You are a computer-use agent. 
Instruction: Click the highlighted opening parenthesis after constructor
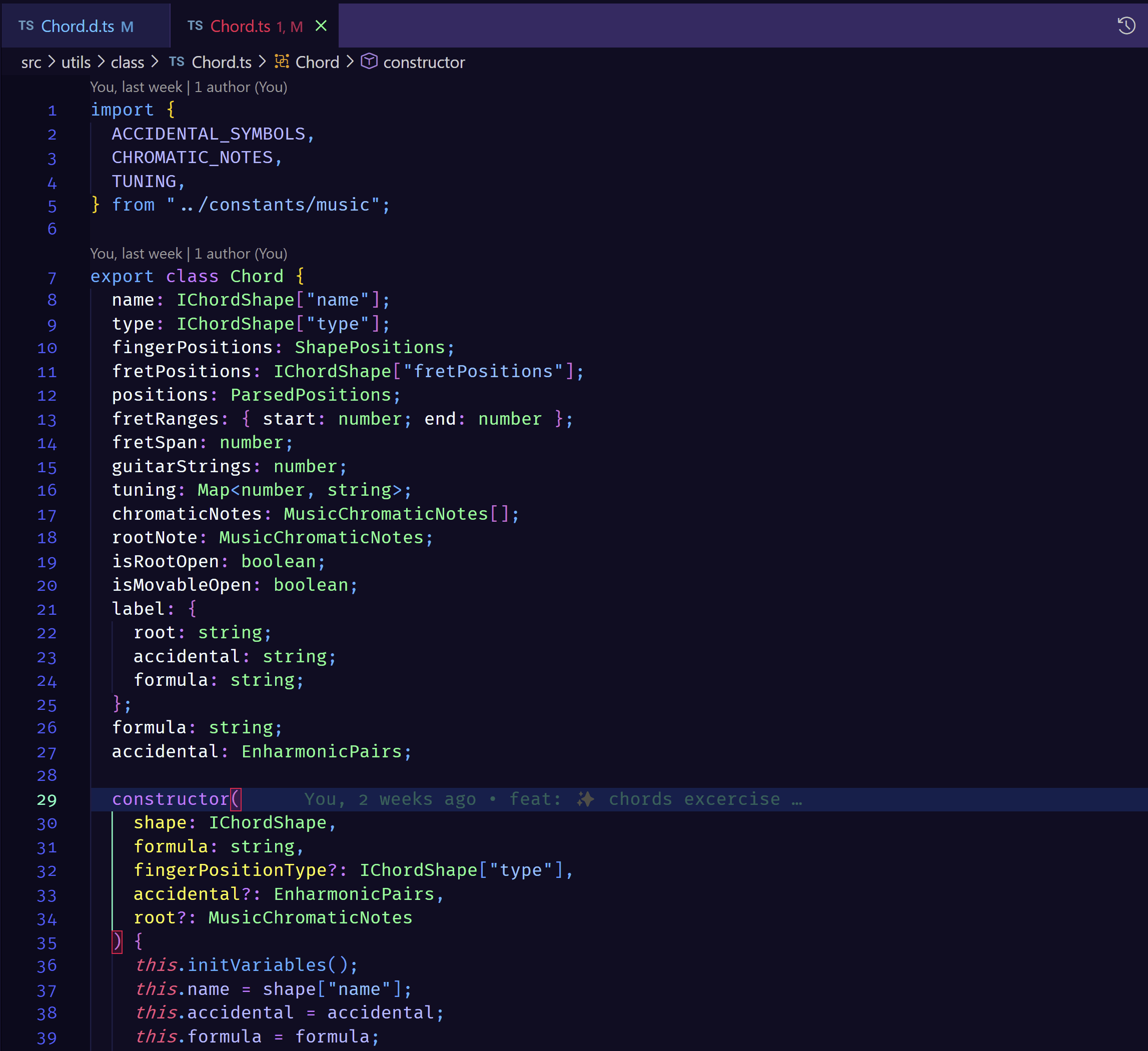click(x=235, y=799)
